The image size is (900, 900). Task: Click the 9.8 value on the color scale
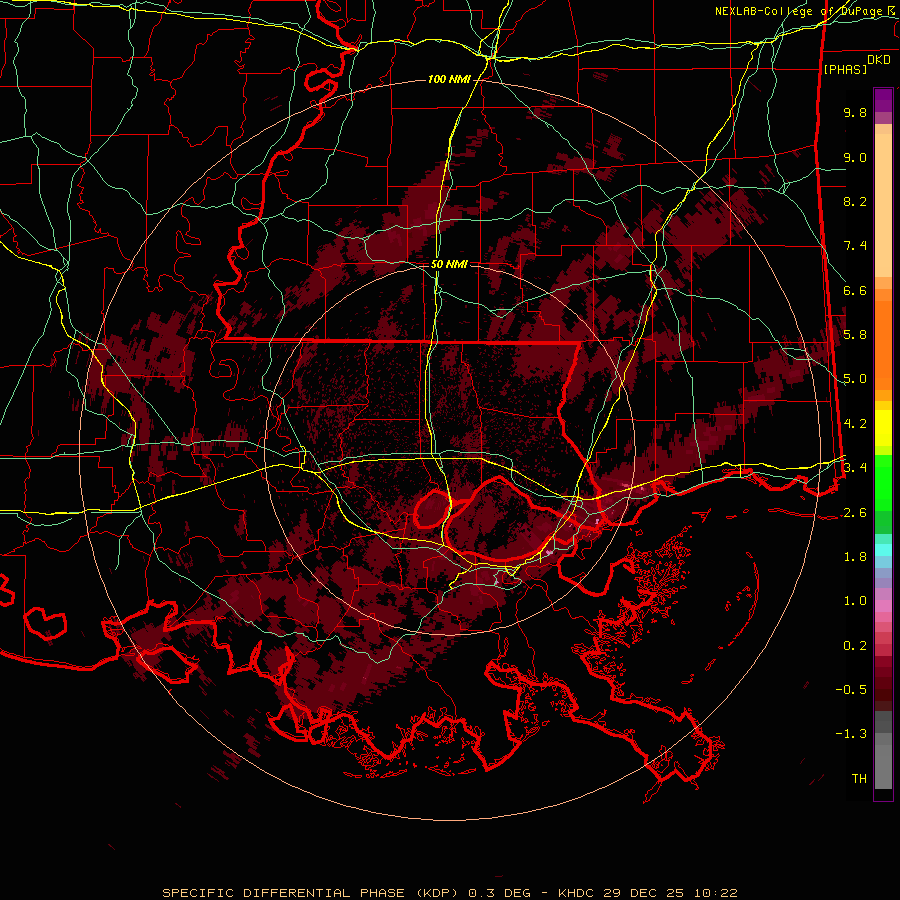coord(855,112)
